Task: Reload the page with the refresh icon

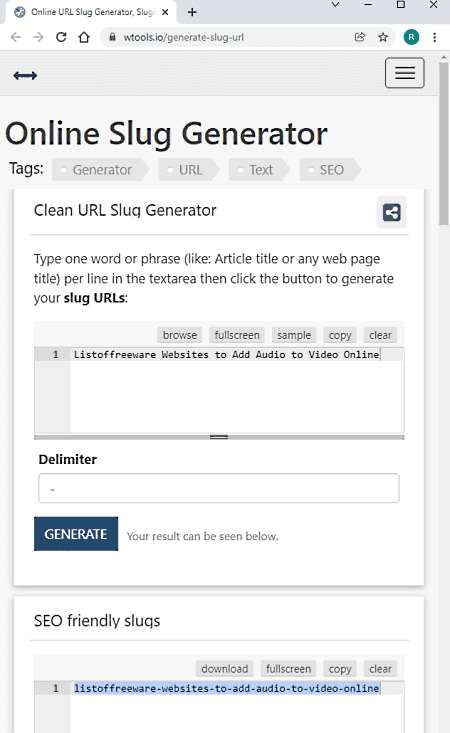Action: (61, 37)
